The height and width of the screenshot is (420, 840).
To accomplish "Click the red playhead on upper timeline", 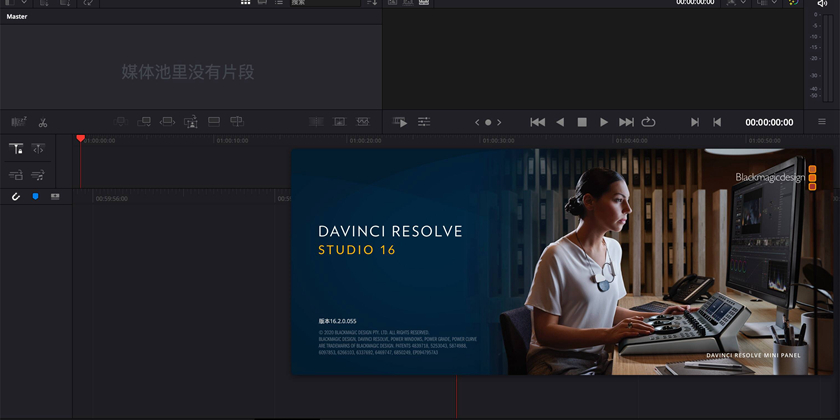I will point(81,139).
